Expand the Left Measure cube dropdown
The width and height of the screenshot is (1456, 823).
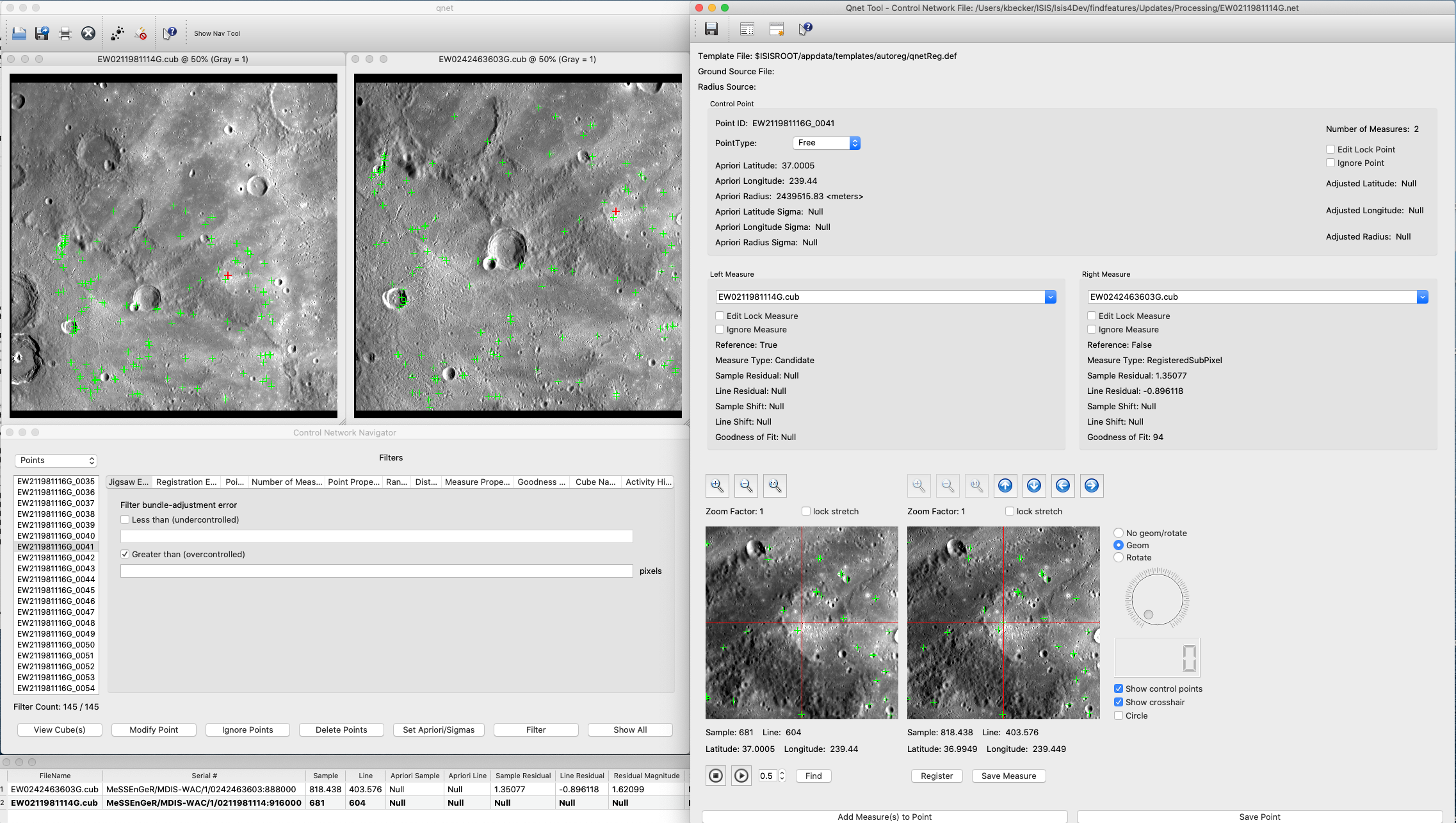coord(1050,297)
